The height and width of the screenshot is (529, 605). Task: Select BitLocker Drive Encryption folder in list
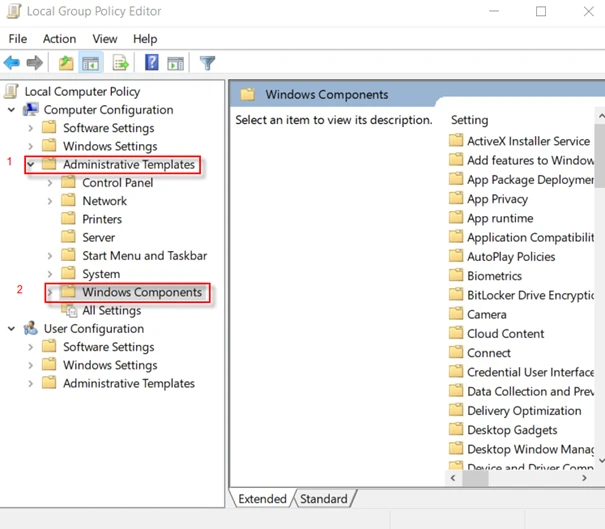click(x=530, y=295)
